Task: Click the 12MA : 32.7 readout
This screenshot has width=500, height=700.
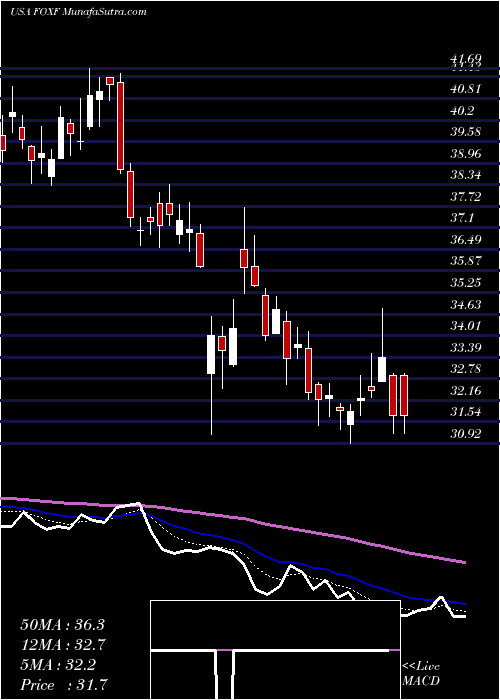Action: click(x=62, y=645)
